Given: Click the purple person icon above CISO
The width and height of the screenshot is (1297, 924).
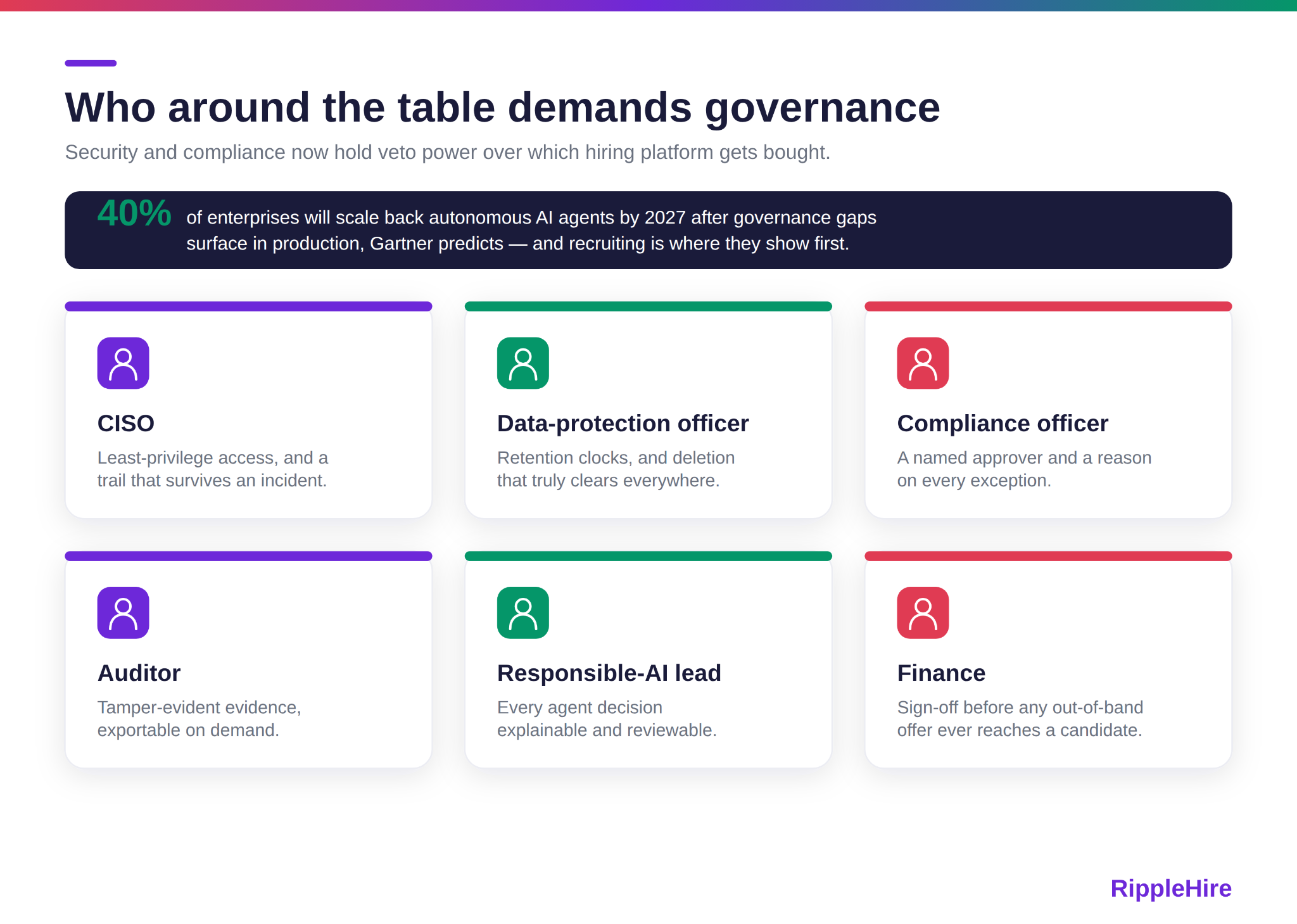Looking at the screenshot, I should 123,363.
